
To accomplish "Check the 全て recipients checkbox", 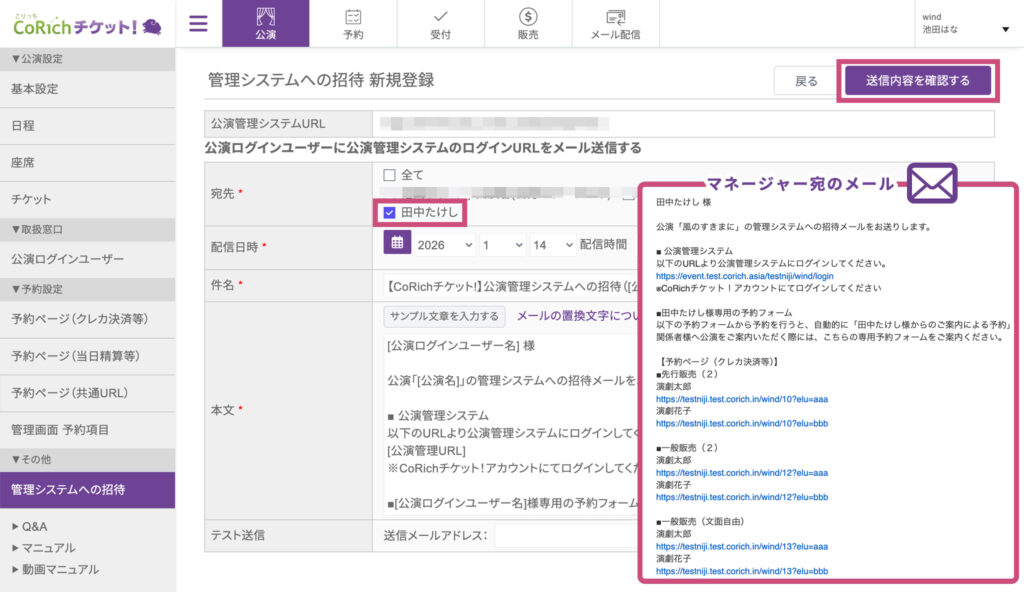I will [x=390, y=175].
